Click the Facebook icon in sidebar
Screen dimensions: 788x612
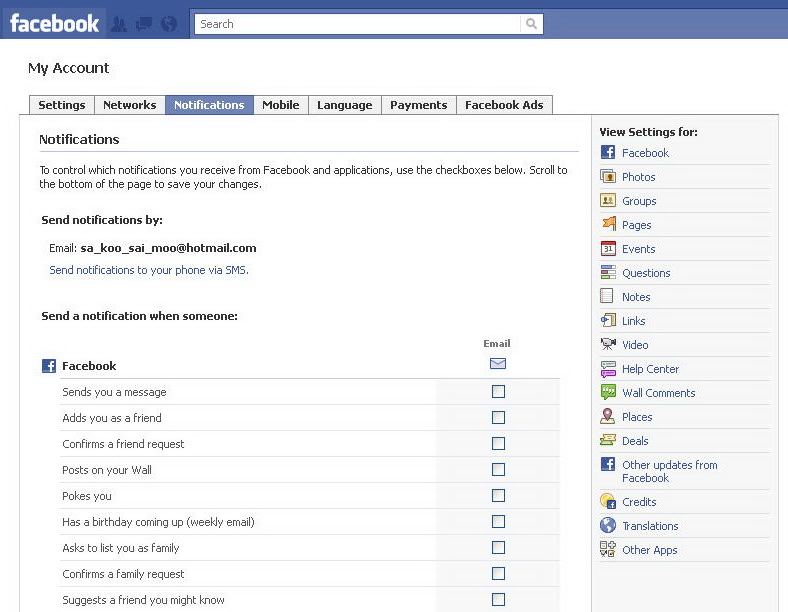[608, 152]
